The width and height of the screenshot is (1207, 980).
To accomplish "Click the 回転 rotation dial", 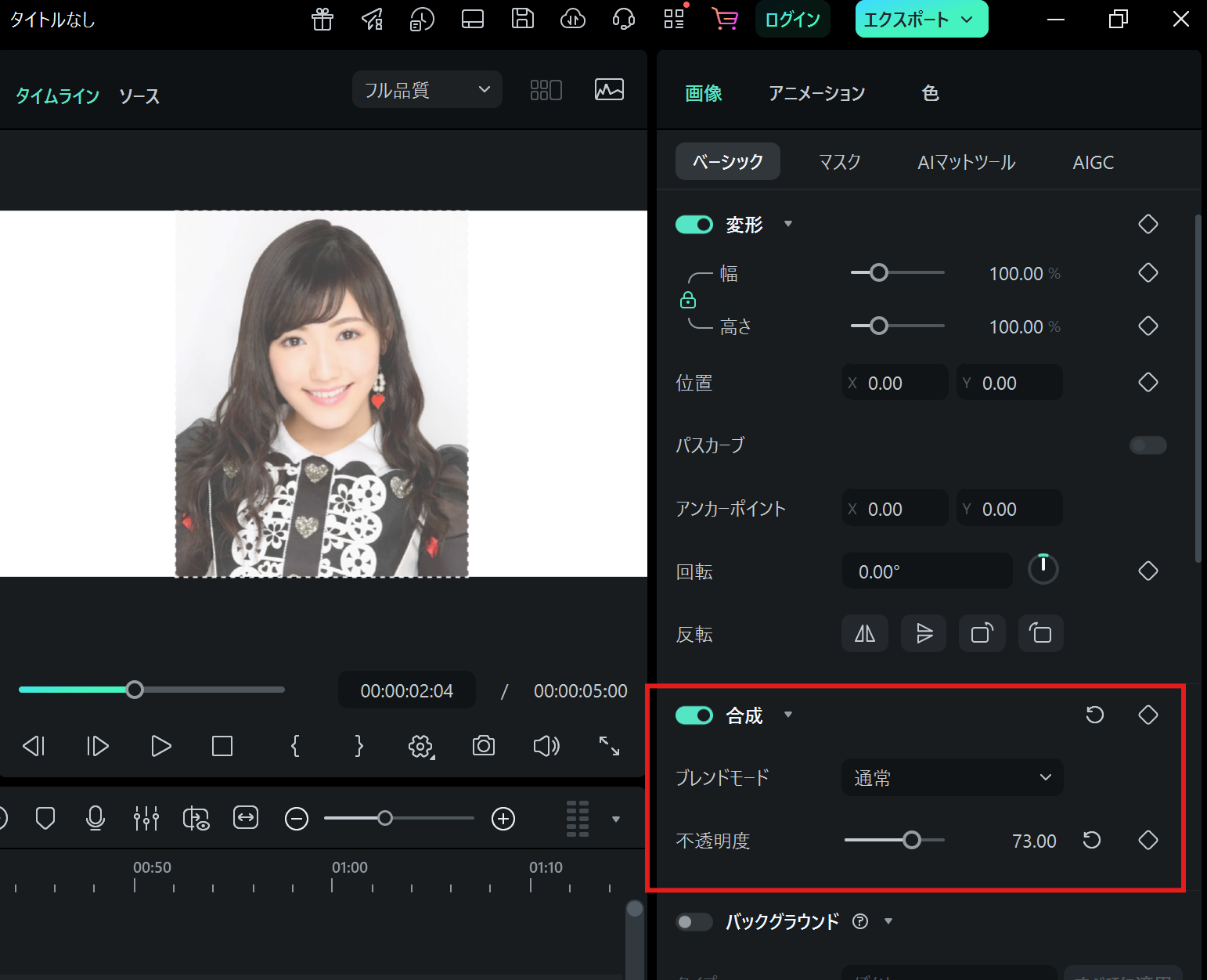I will (x=1043, y=569).
